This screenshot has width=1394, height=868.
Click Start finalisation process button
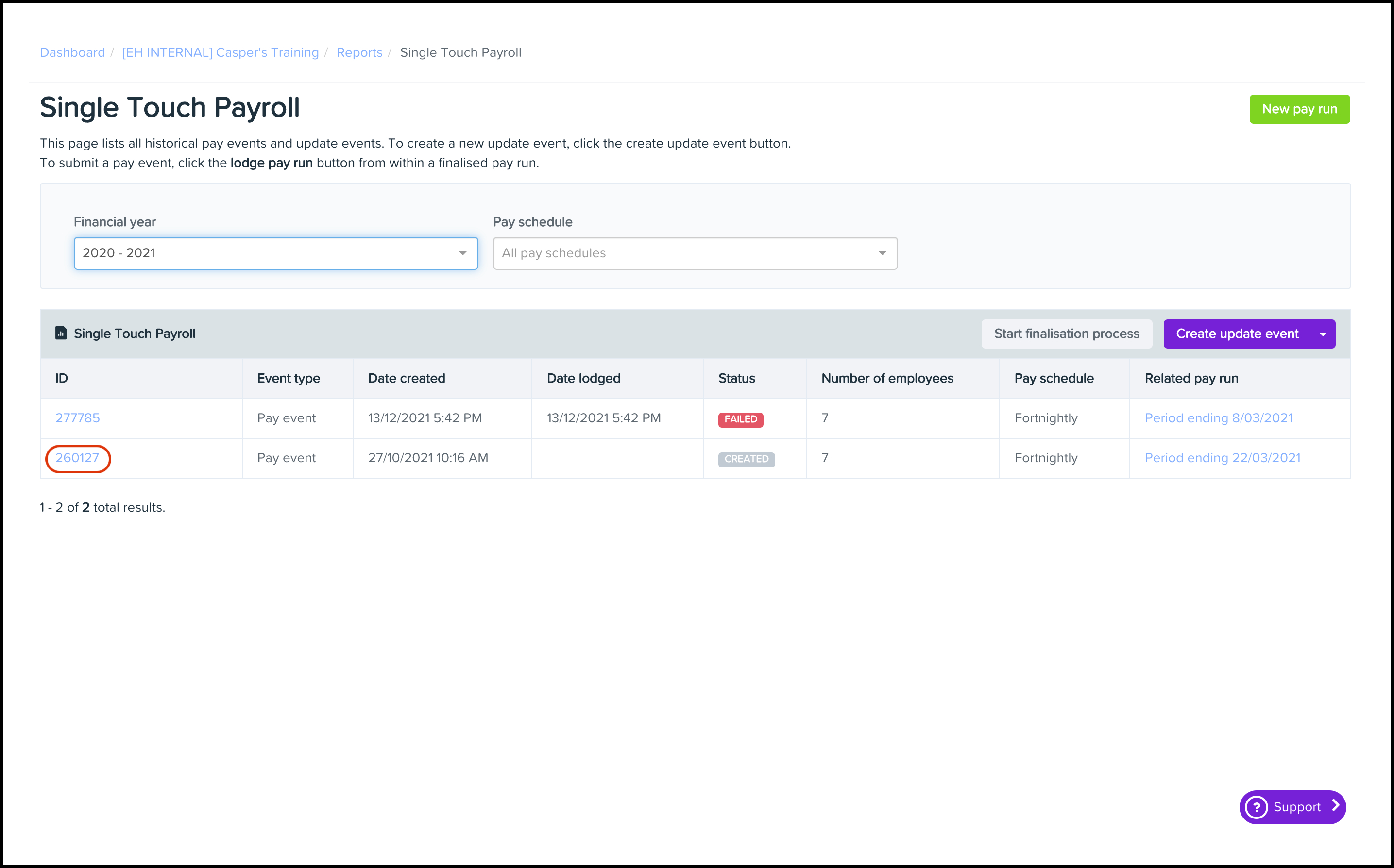[x=1066, y=334]
